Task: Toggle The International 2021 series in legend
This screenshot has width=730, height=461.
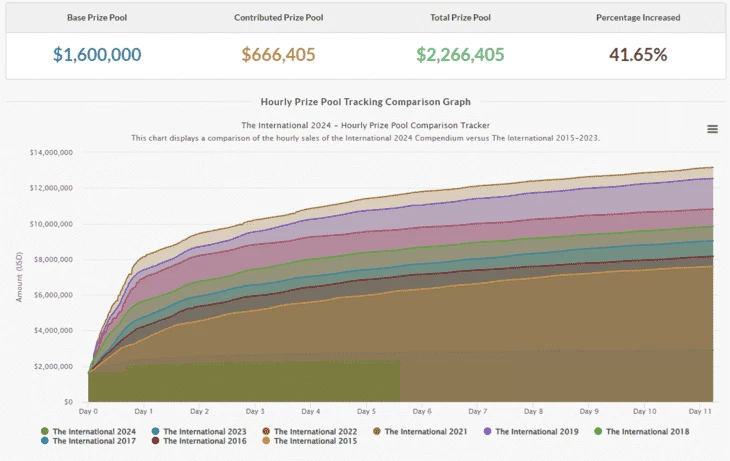Action: tap(420, 431)
